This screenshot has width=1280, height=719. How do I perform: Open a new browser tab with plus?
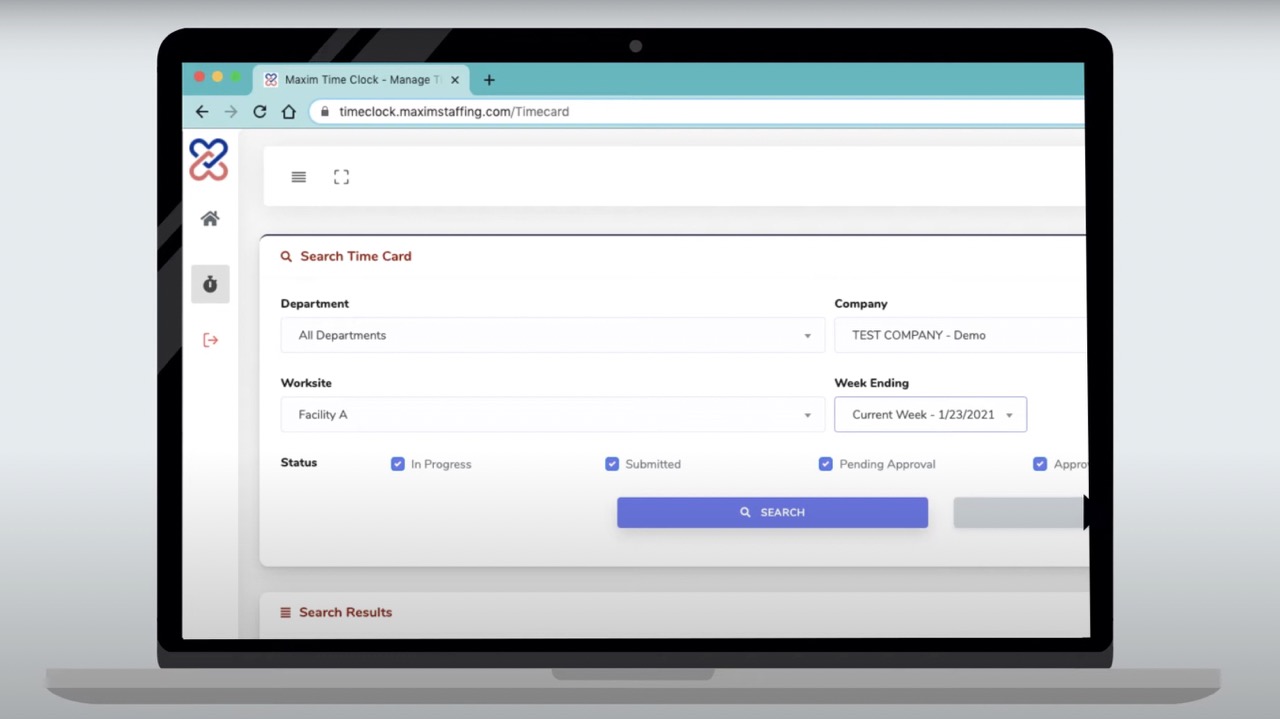(489, 80)
